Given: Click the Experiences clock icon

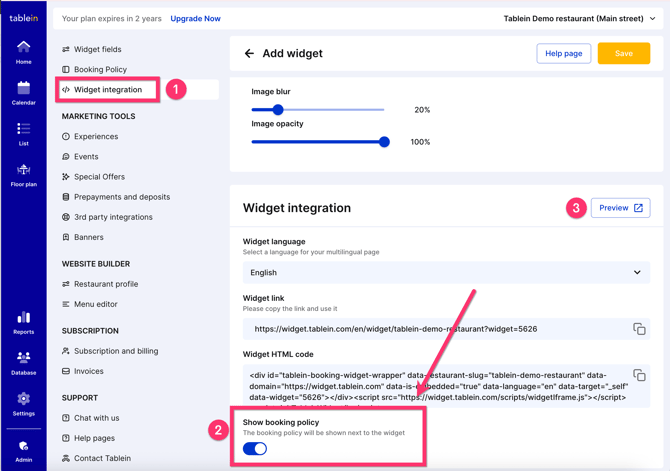Looking at the screenshot, I should (65, 136).
